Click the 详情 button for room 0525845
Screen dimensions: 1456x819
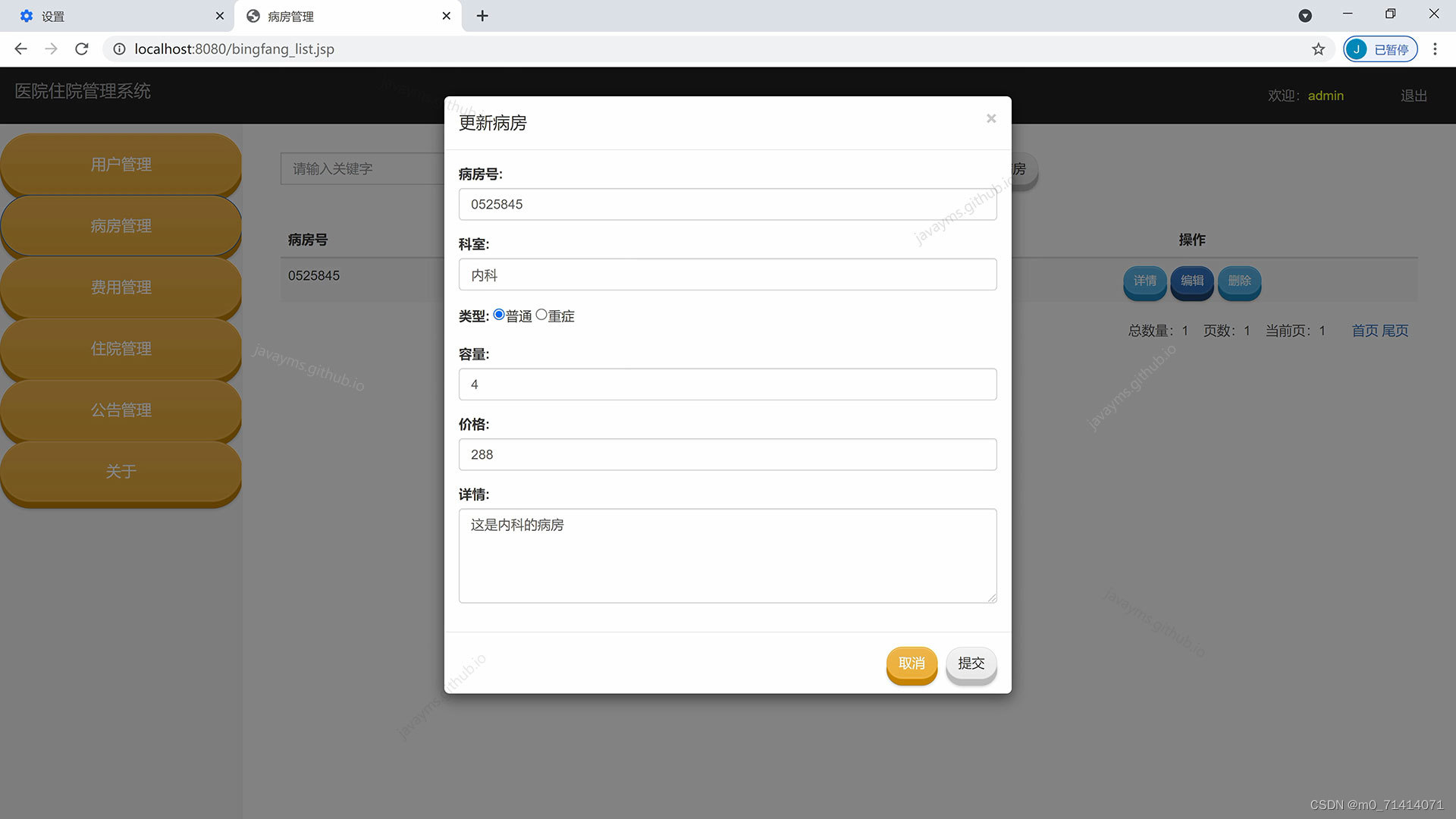tap(1144, 281)
